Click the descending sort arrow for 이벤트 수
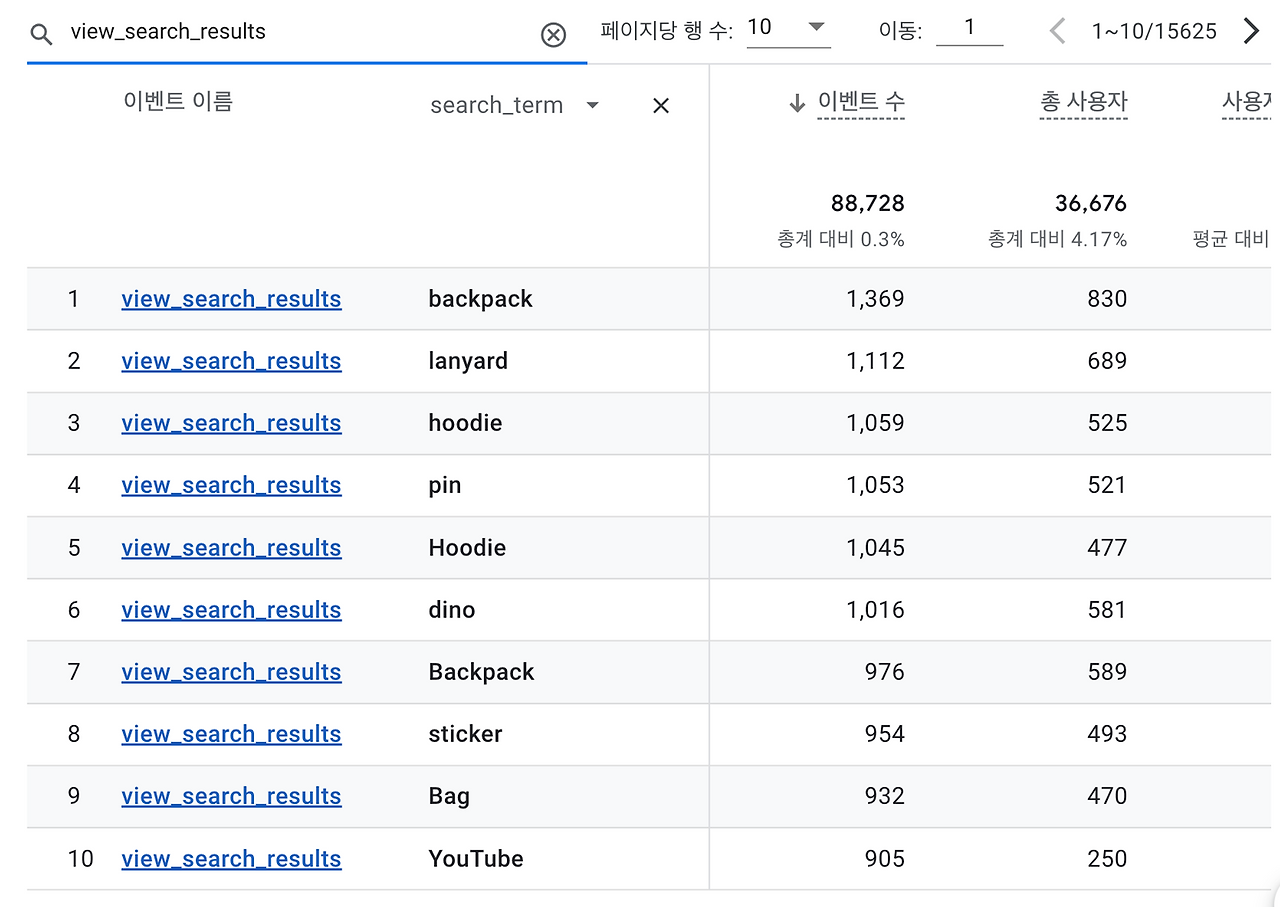Image resolution: width=1280 pixels, height=907 pixels. 797,102
